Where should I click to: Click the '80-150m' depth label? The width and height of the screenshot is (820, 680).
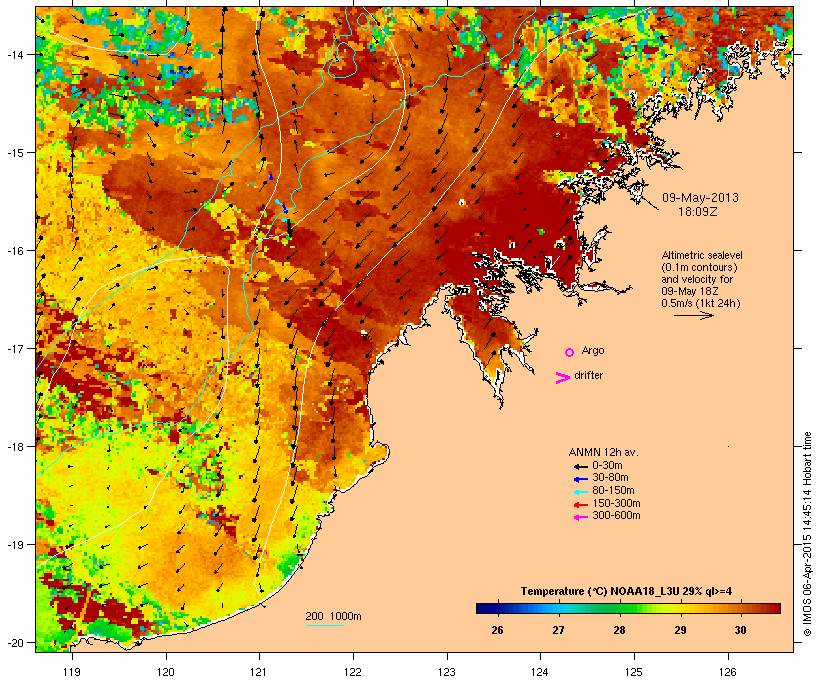pyautogui.click(x=613, y=491)
